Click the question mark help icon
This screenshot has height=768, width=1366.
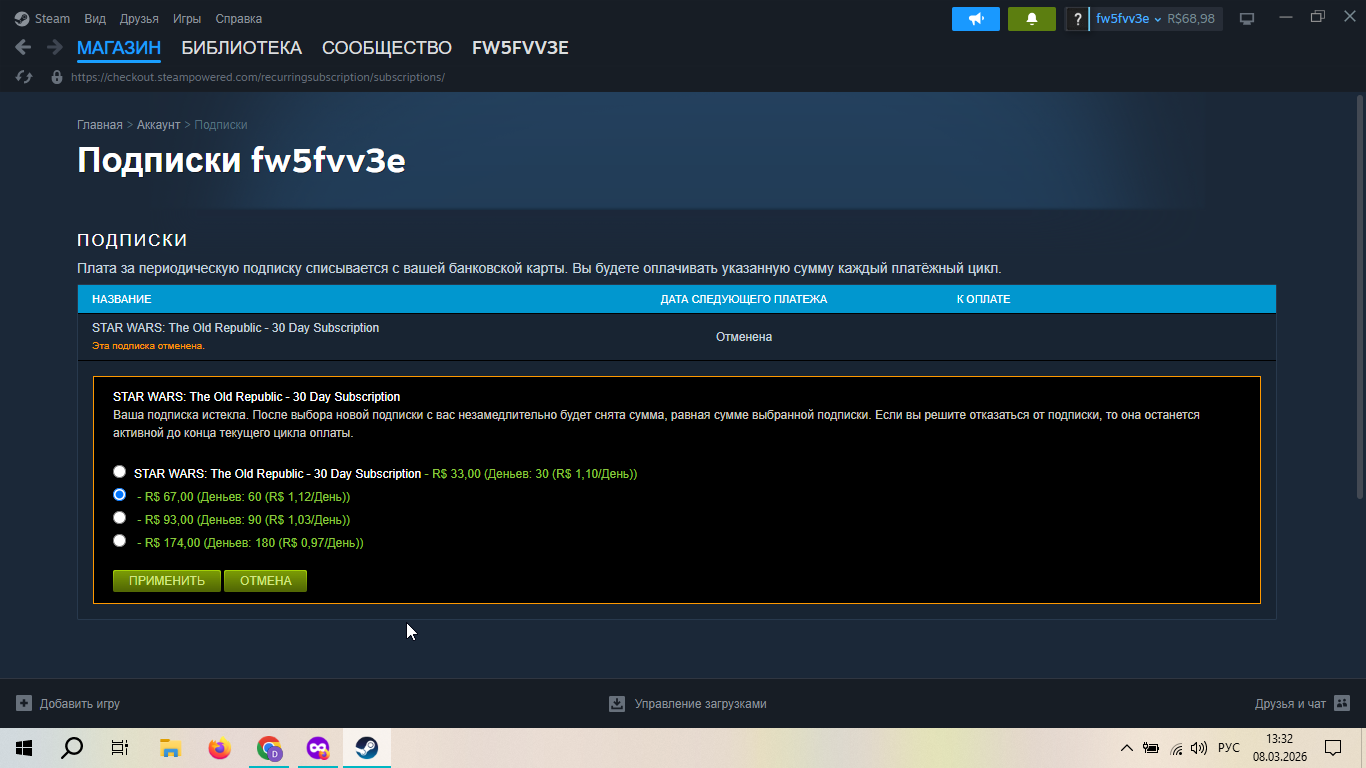coord(1077,19)
